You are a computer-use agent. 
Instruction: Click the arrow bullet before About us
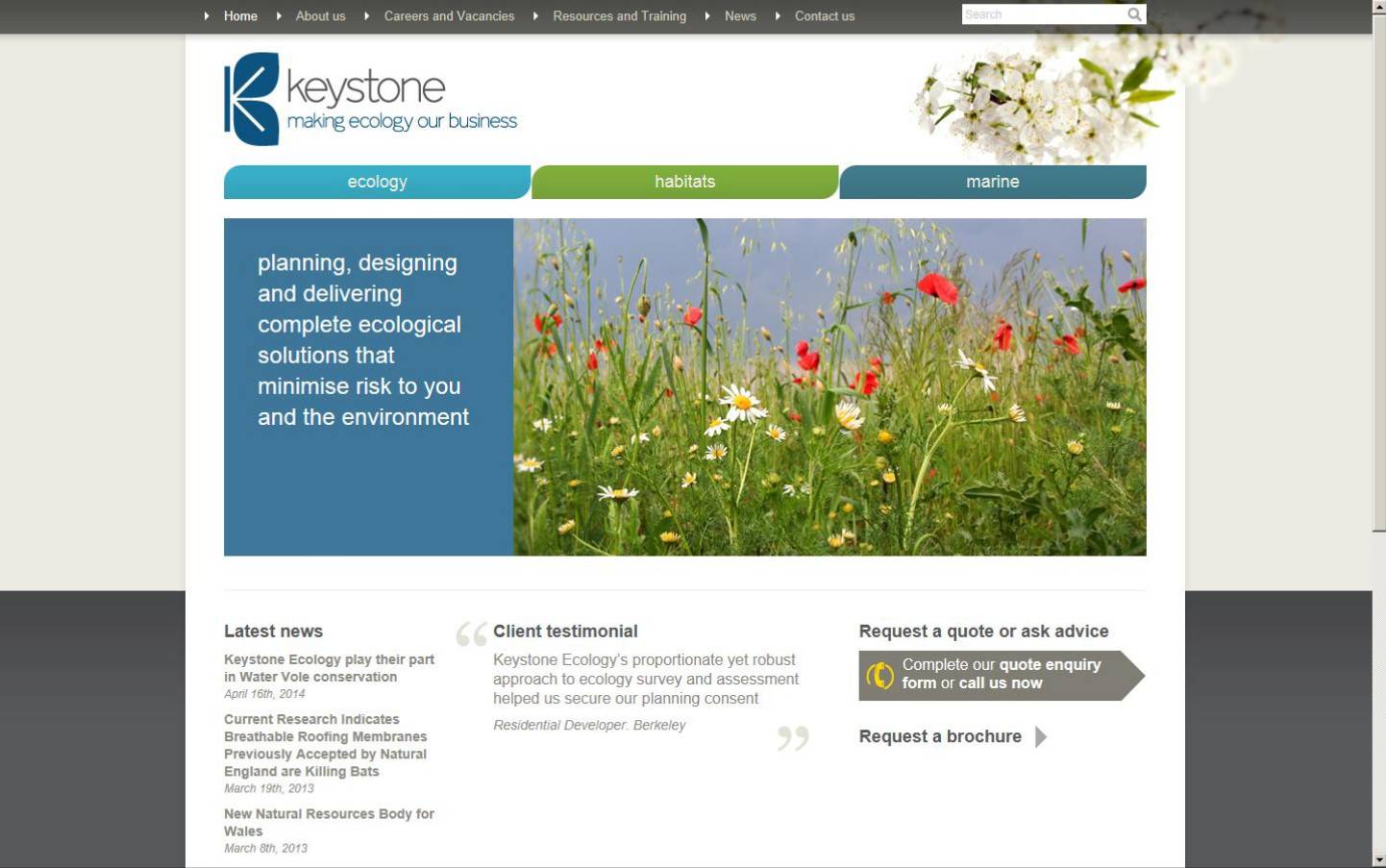coord(279,15)
